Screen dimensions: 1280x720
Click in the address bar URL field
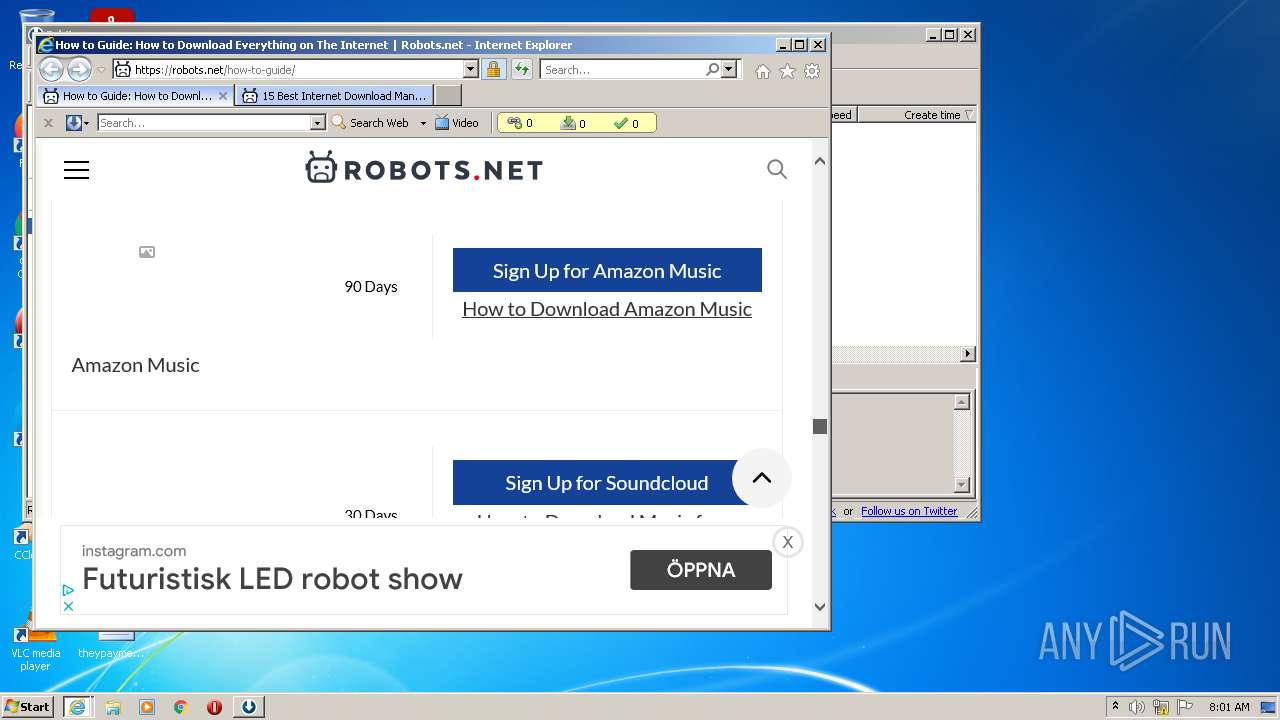(x=296, y=70)
